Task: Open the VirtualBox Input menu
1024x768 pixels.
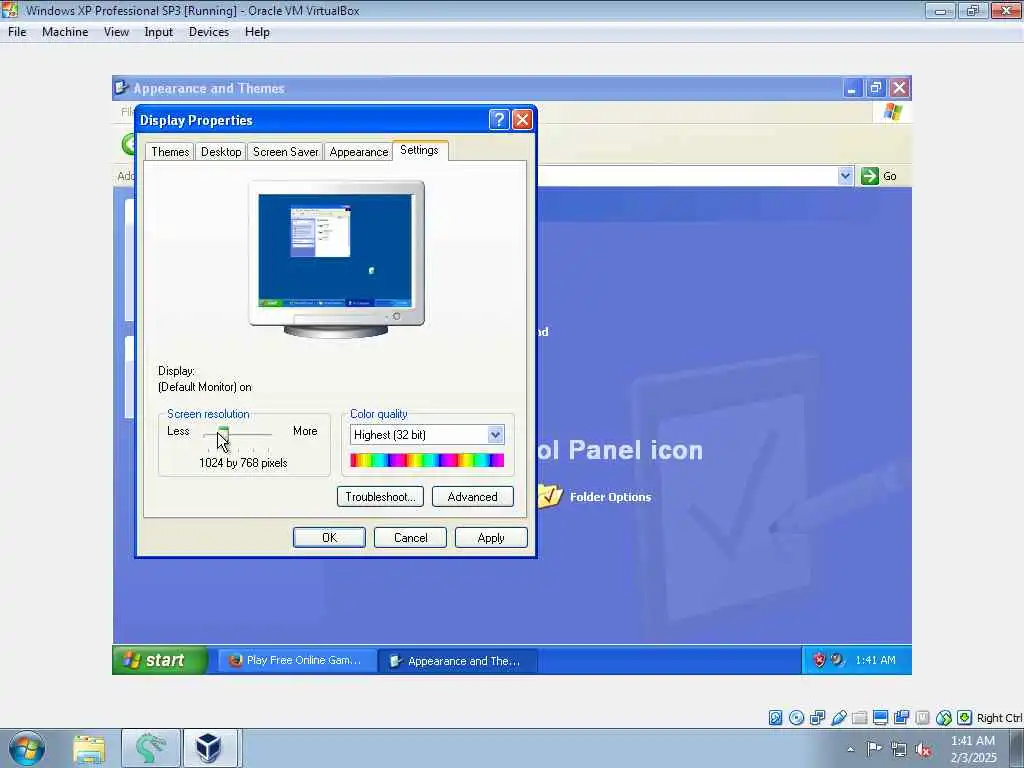Action: [x=159, y=32]
